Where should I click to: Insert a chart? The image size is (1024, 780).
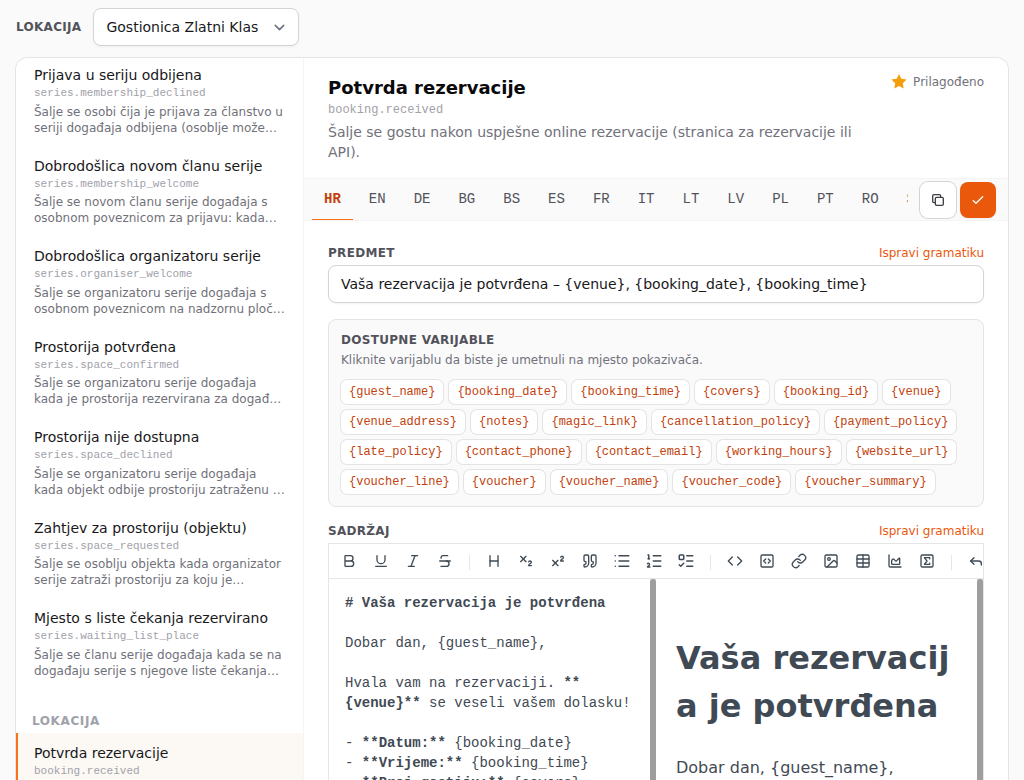point(895,561)
